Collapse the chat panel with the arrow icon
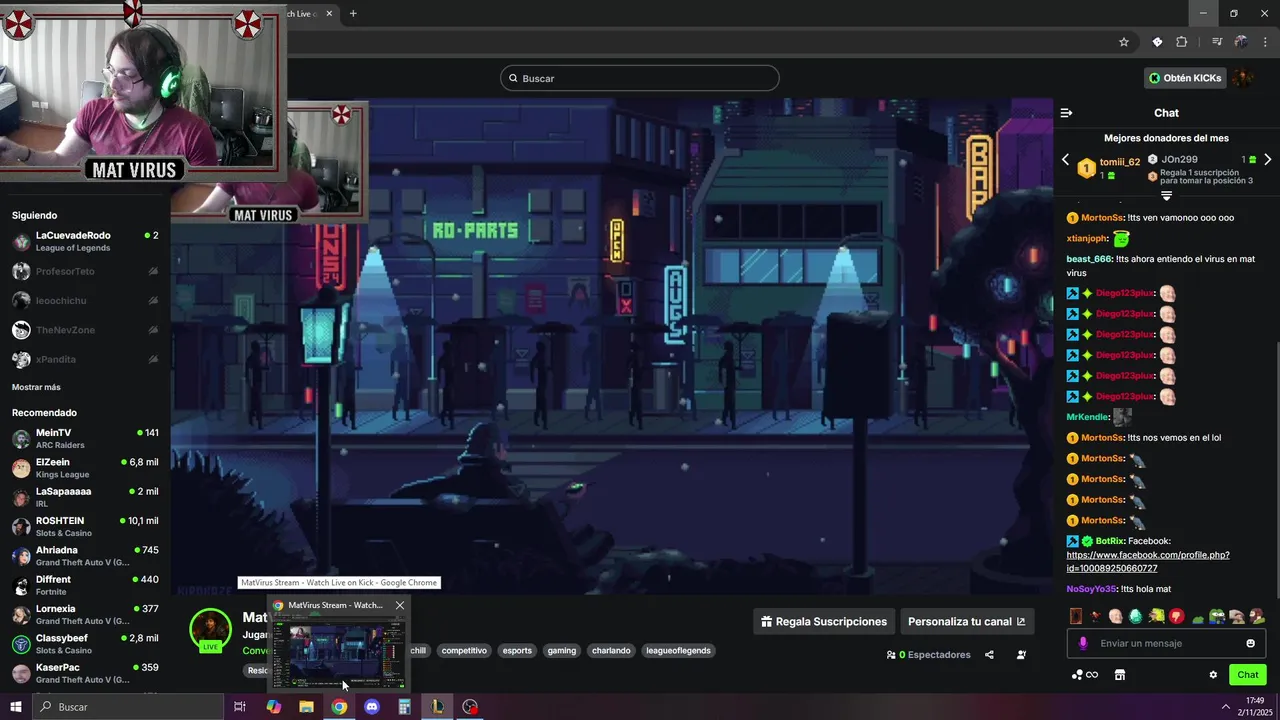This screenshot has width=1280, height=720. 1066,113
